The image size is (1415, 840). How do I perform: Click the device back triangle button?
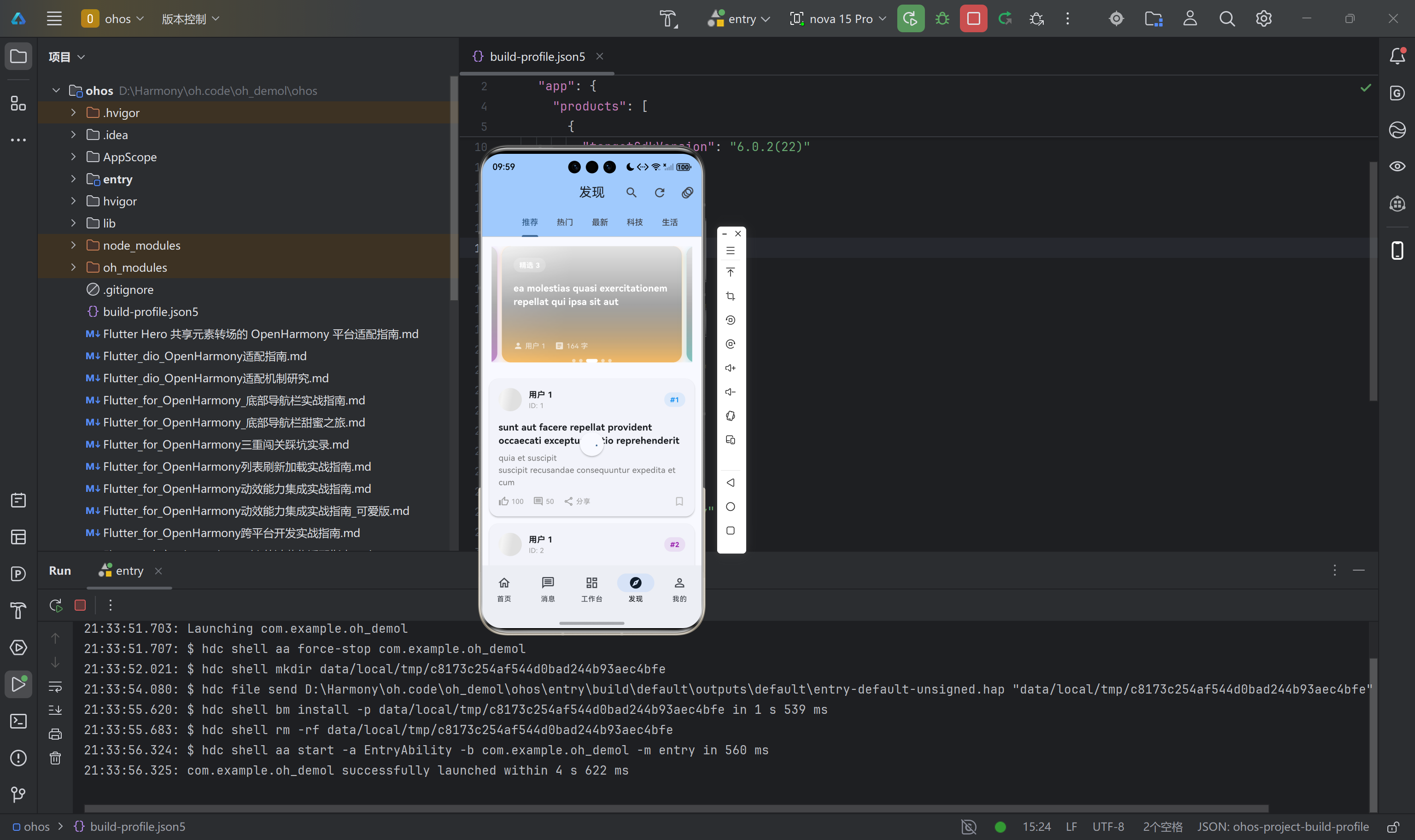[x=730, y=483]
